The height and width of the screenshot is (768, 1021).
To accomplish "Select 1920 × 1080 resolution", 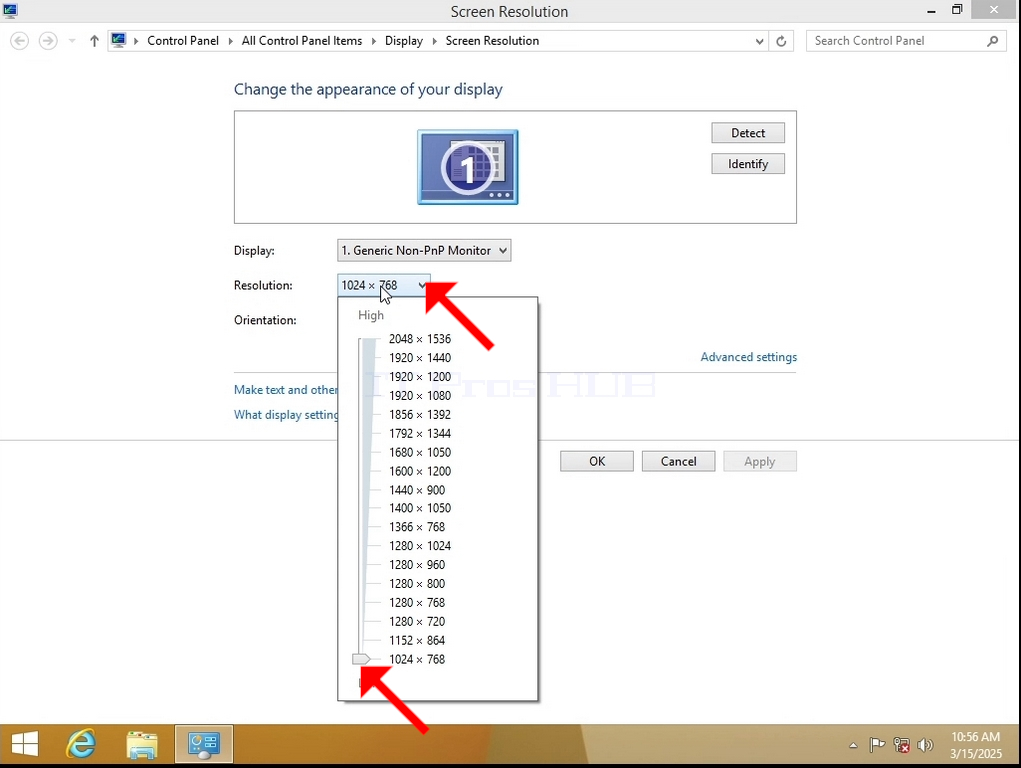I will pos(420,395).
